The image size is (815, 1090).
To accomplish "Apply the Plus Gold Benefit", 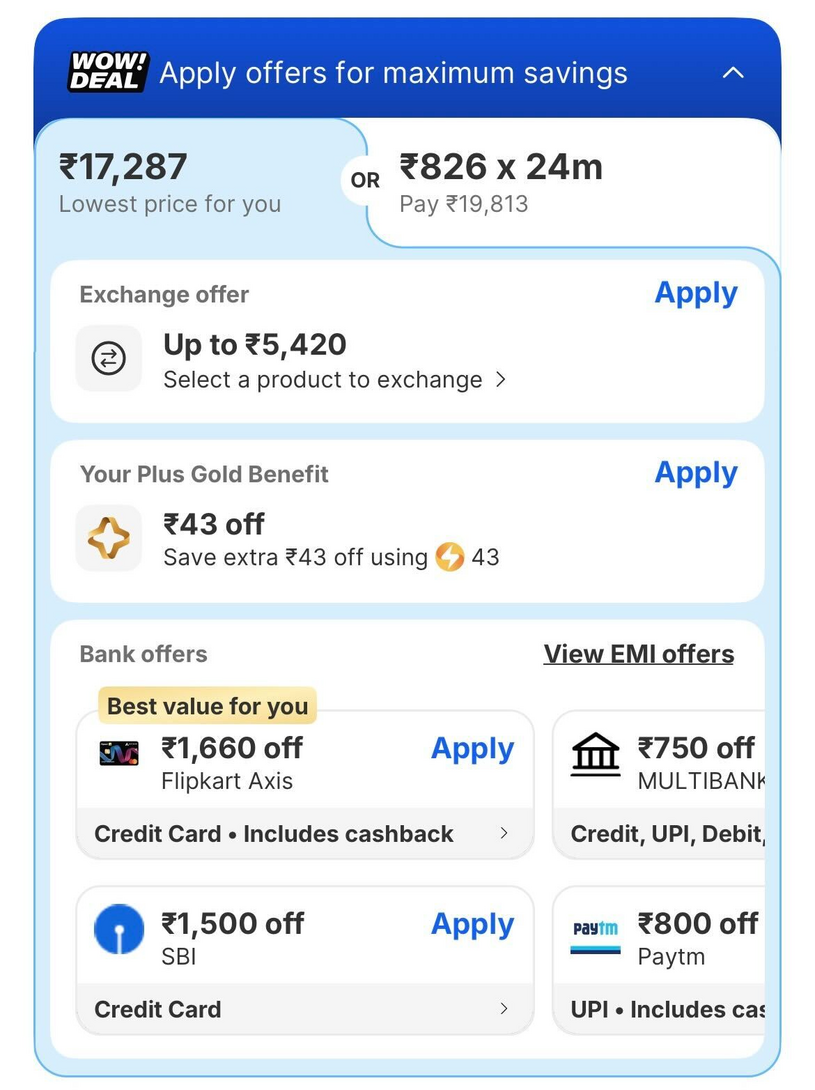I will click(696, 473).
